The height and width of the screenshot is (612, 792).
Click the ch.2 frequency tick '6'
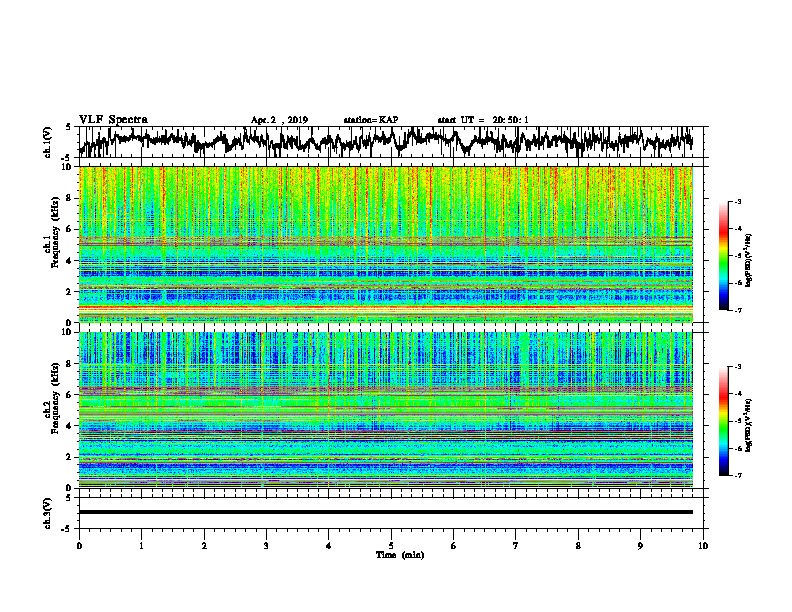tap(70, 394)
